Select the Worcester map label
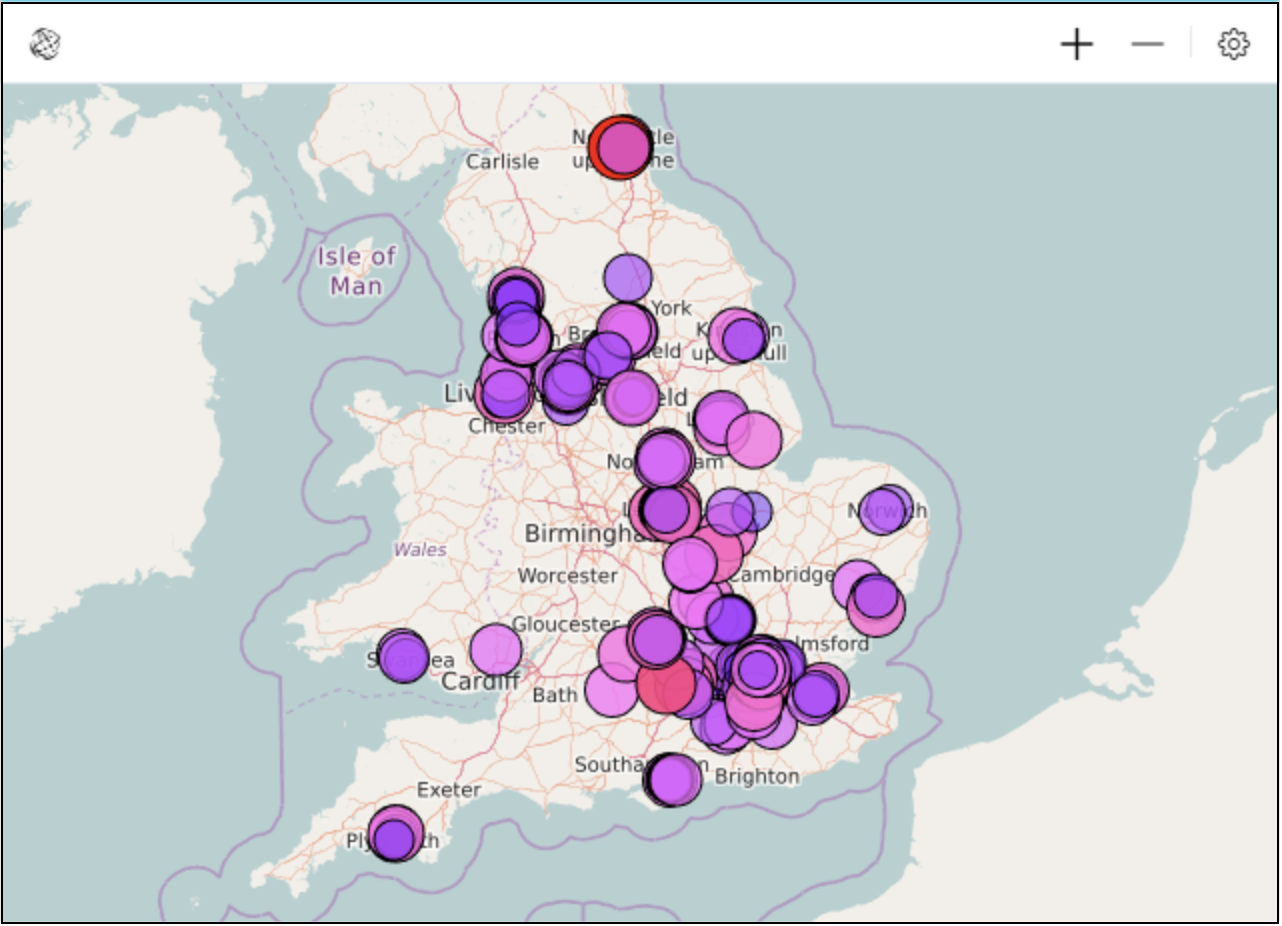Screen dimensions: 1282x926 coord(567,576)
